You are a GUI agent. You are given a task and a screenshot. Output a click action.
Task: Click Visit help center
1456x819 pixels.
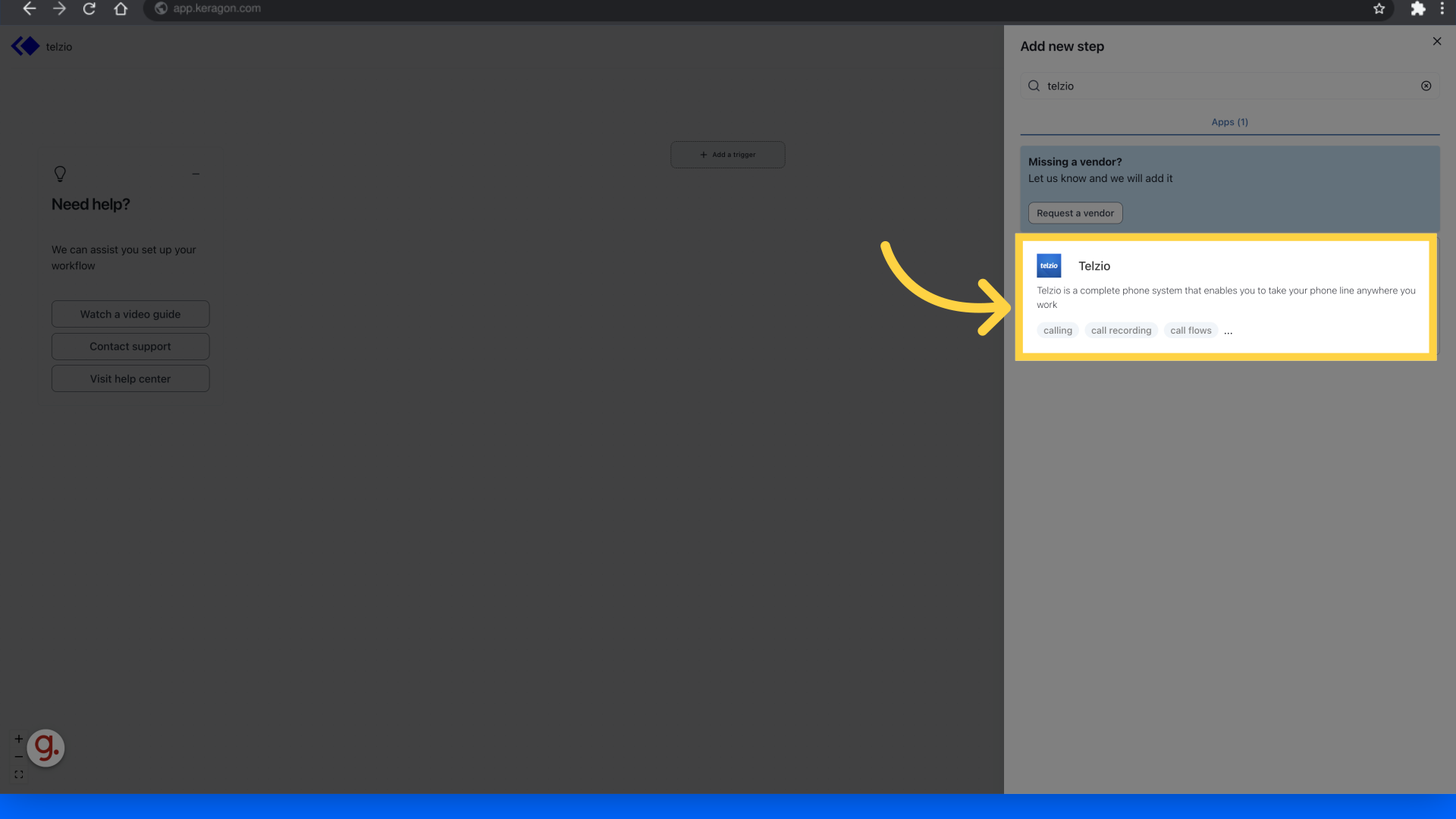[x=130, y=378]
